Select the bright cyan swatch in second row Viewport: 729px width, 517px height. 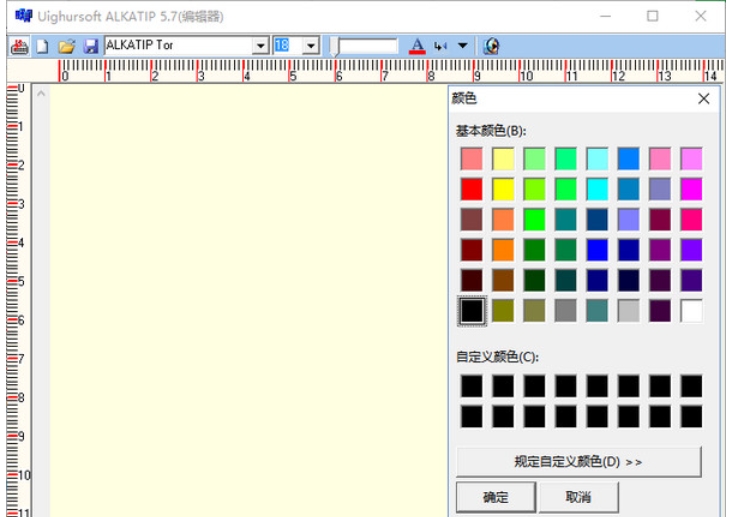tap(597, 189)
